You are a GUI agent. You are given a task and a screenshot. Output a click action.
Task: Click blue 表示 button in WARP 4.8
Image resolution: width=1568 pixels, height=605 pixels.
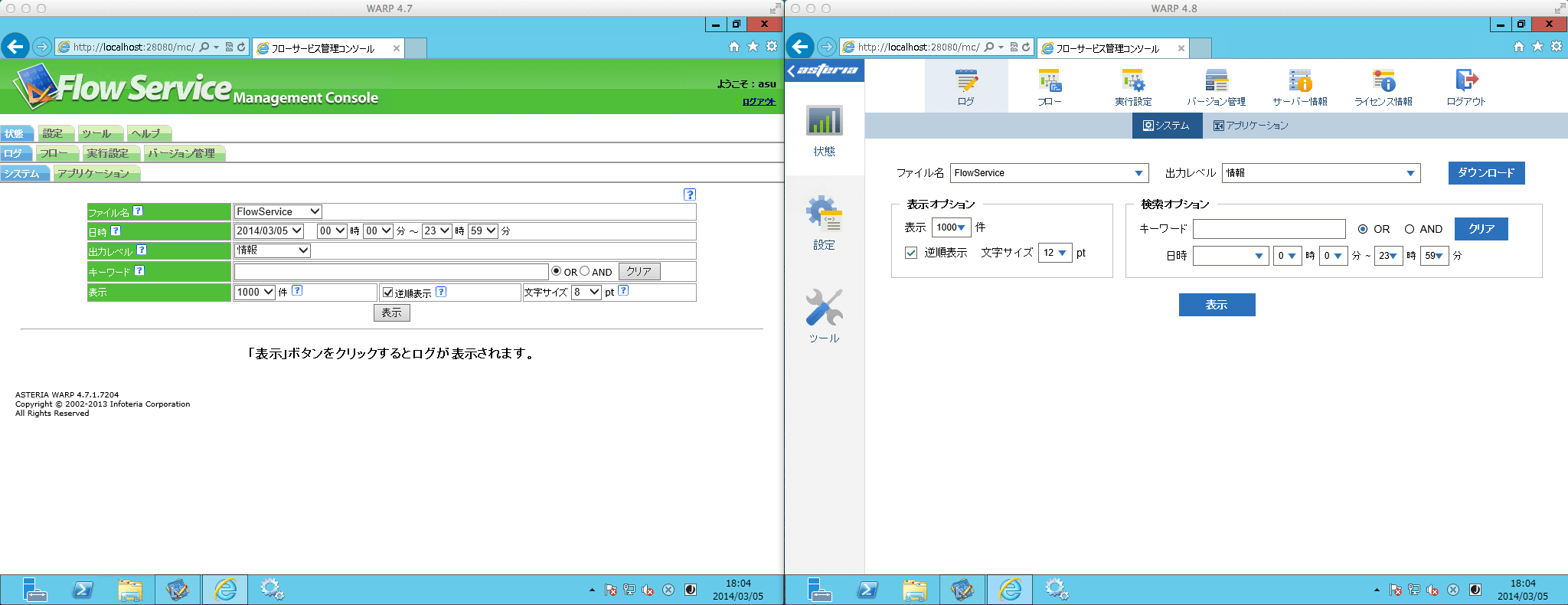(x=1217, y=305)
